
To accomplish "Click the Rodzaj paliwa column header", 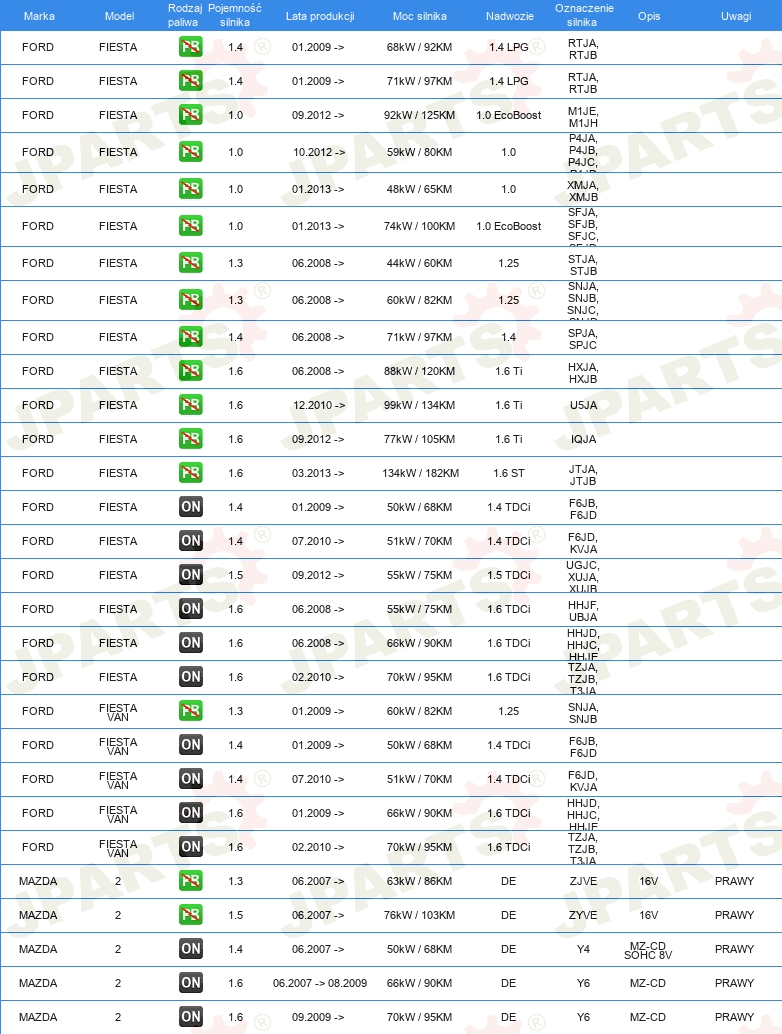I will (x=184, y=15).
